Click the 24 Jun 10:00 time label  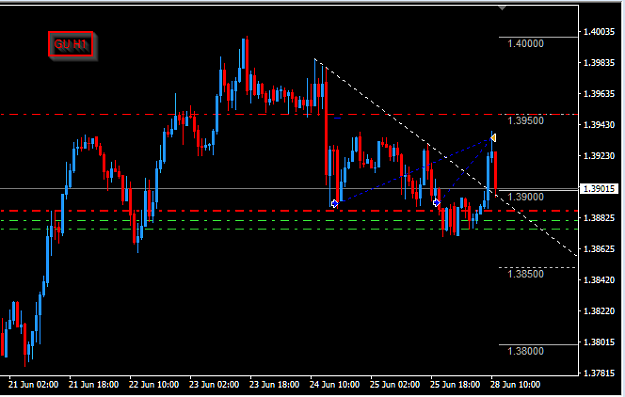[x=334, y=385]
